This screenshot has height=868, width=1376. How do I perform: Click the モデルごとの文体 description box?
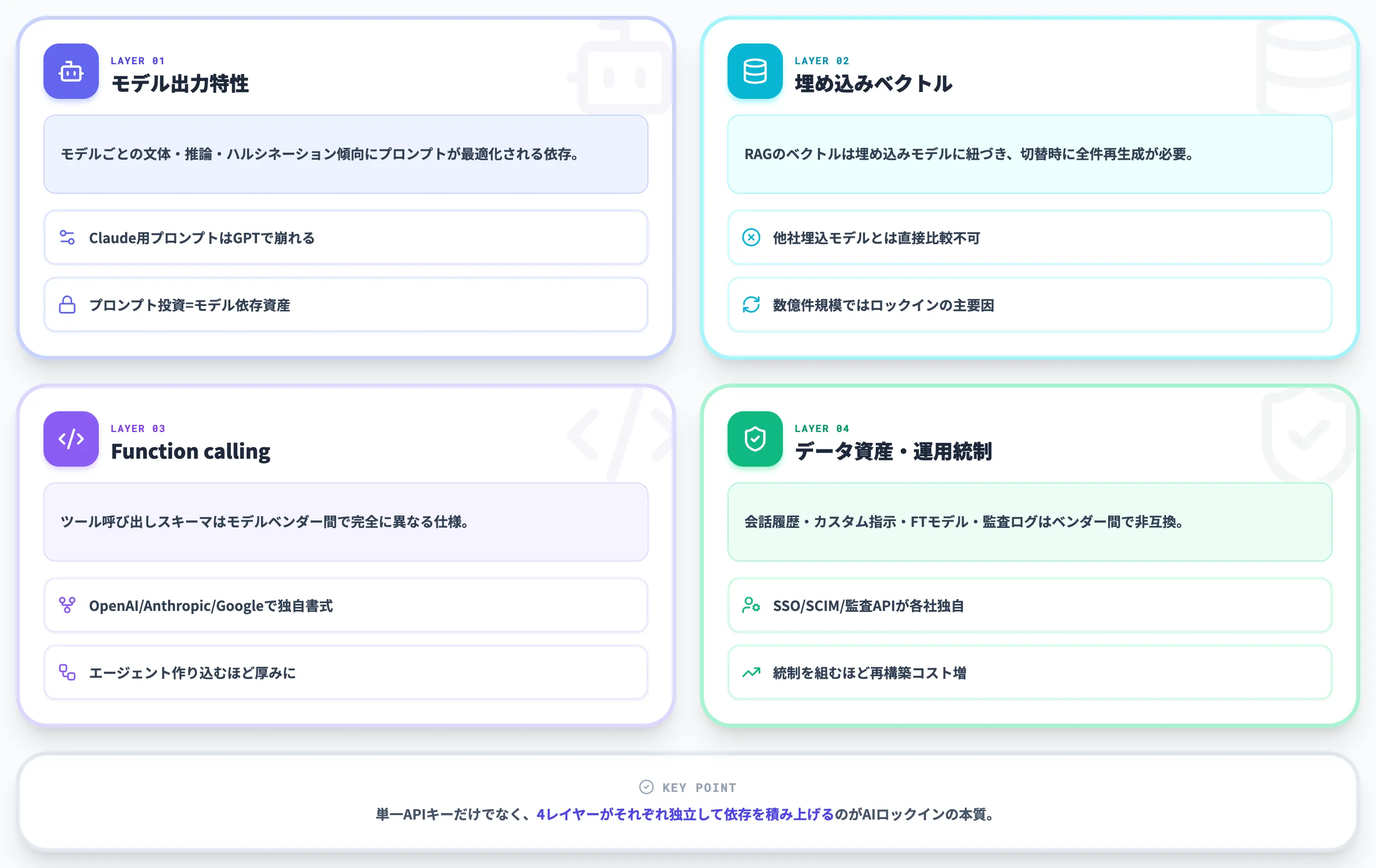(x=345, y=154)
